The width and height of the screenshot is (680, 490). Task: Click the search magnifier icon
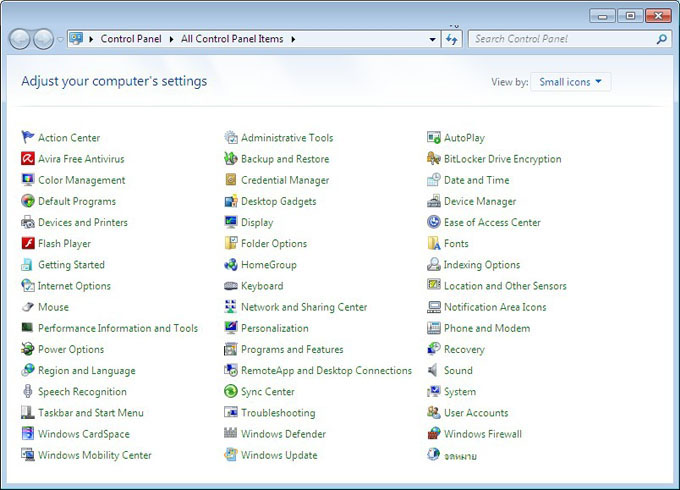point(661,39)
